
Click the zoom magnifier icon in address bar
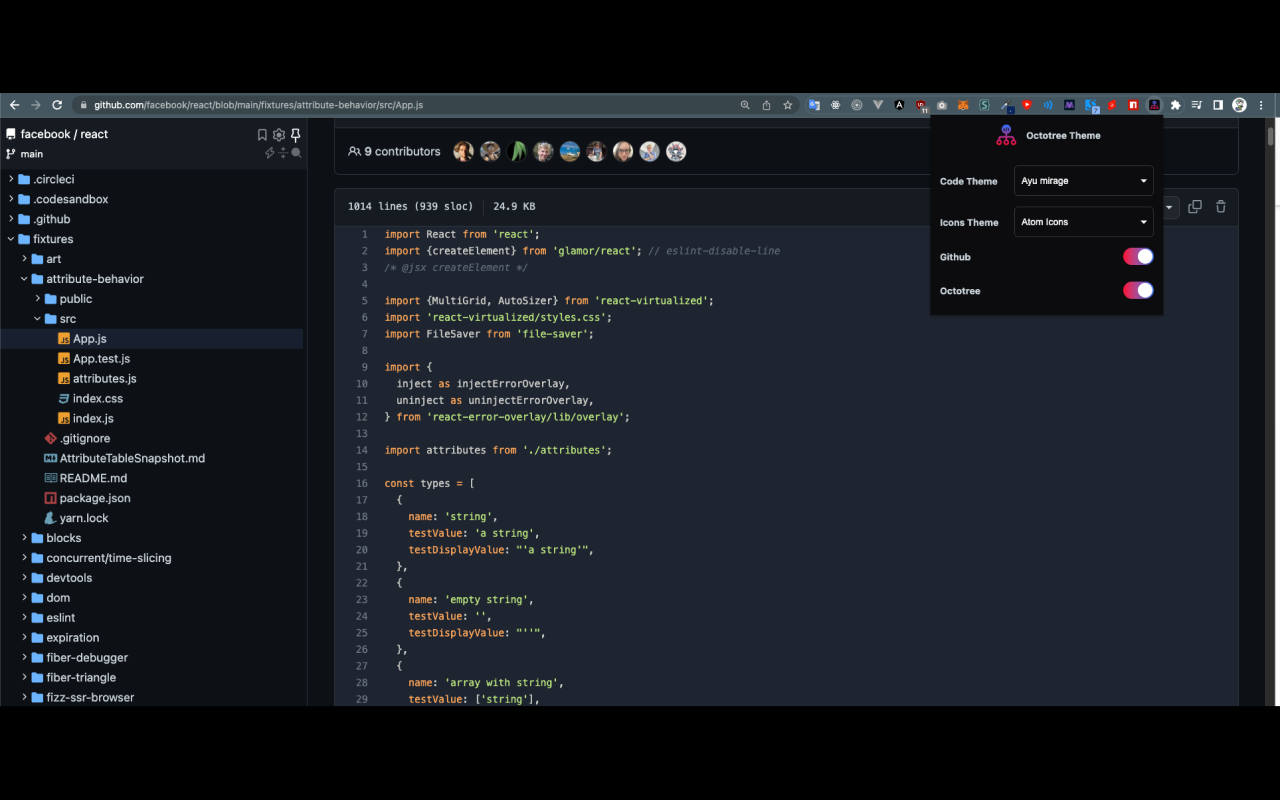point(745,105)
